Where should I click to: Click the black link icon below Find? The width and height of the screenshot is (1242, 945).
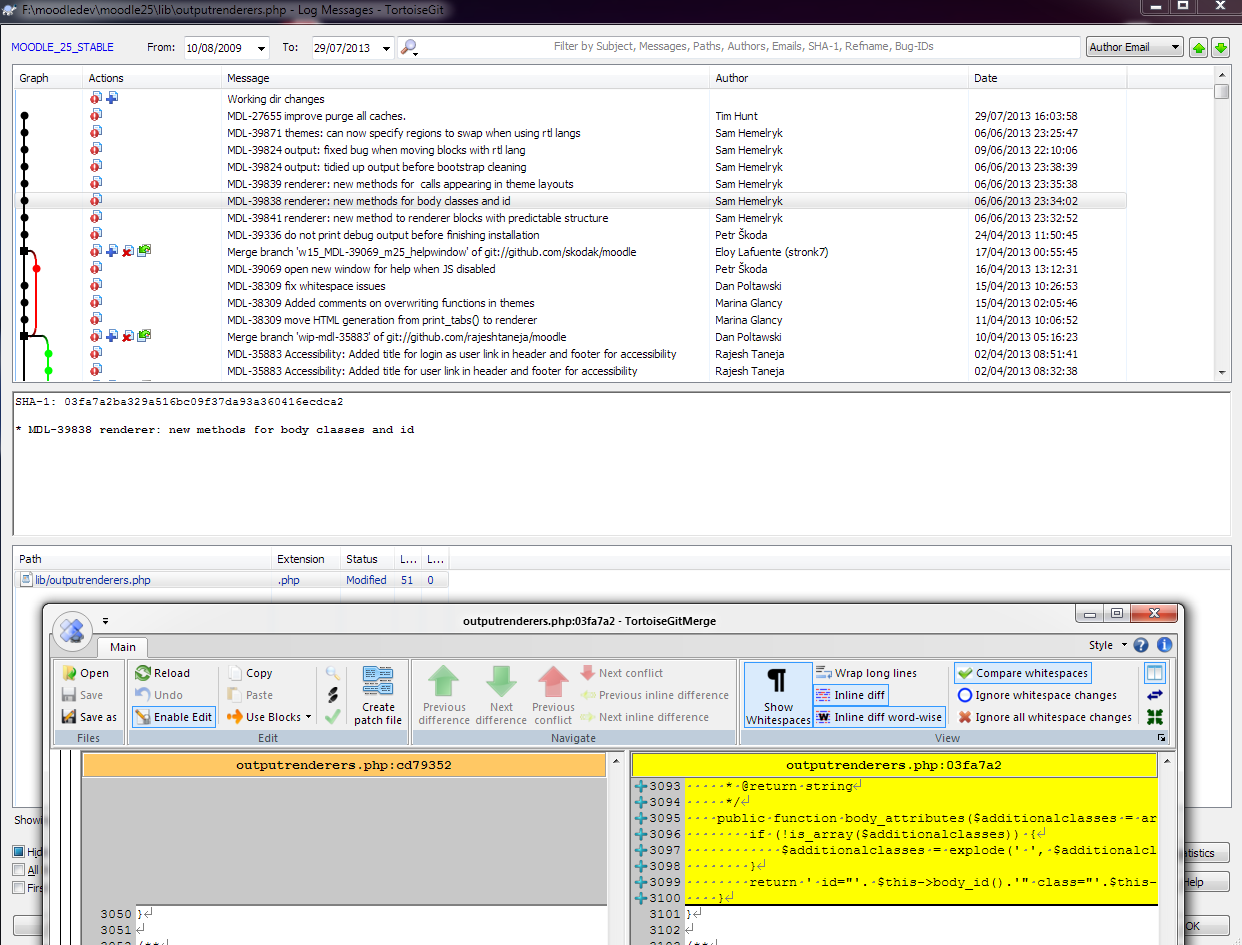tap(333, 695)
